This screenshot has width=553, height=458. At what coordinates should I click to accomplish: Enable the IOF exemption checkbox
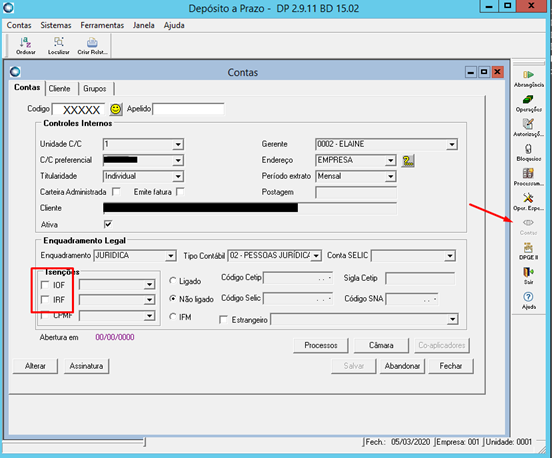(45, 285)
